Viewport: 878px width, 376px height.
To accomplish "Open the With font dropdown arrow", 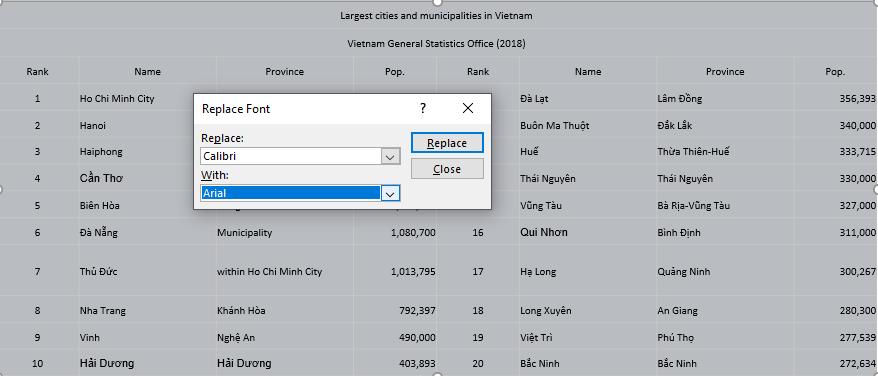I will tap(390, 193).
